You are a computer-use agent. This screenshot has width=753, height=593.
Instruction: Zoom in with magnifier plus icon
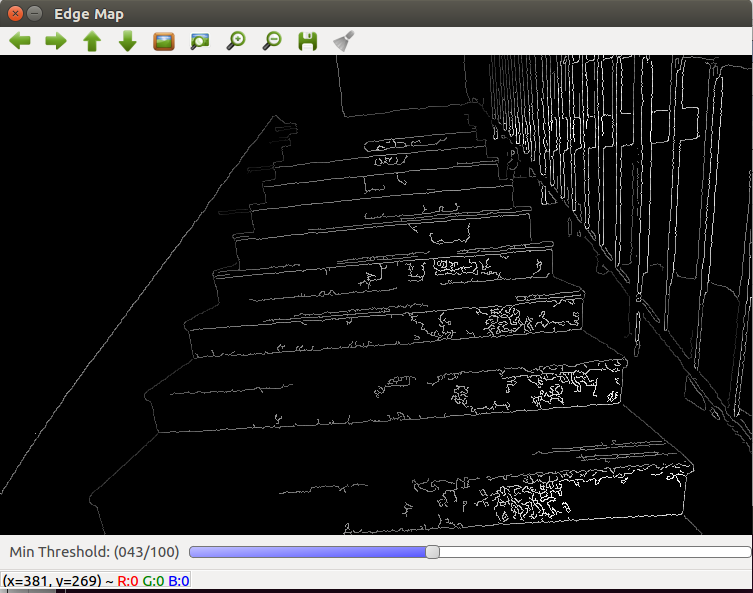click(x=236, y=41)
